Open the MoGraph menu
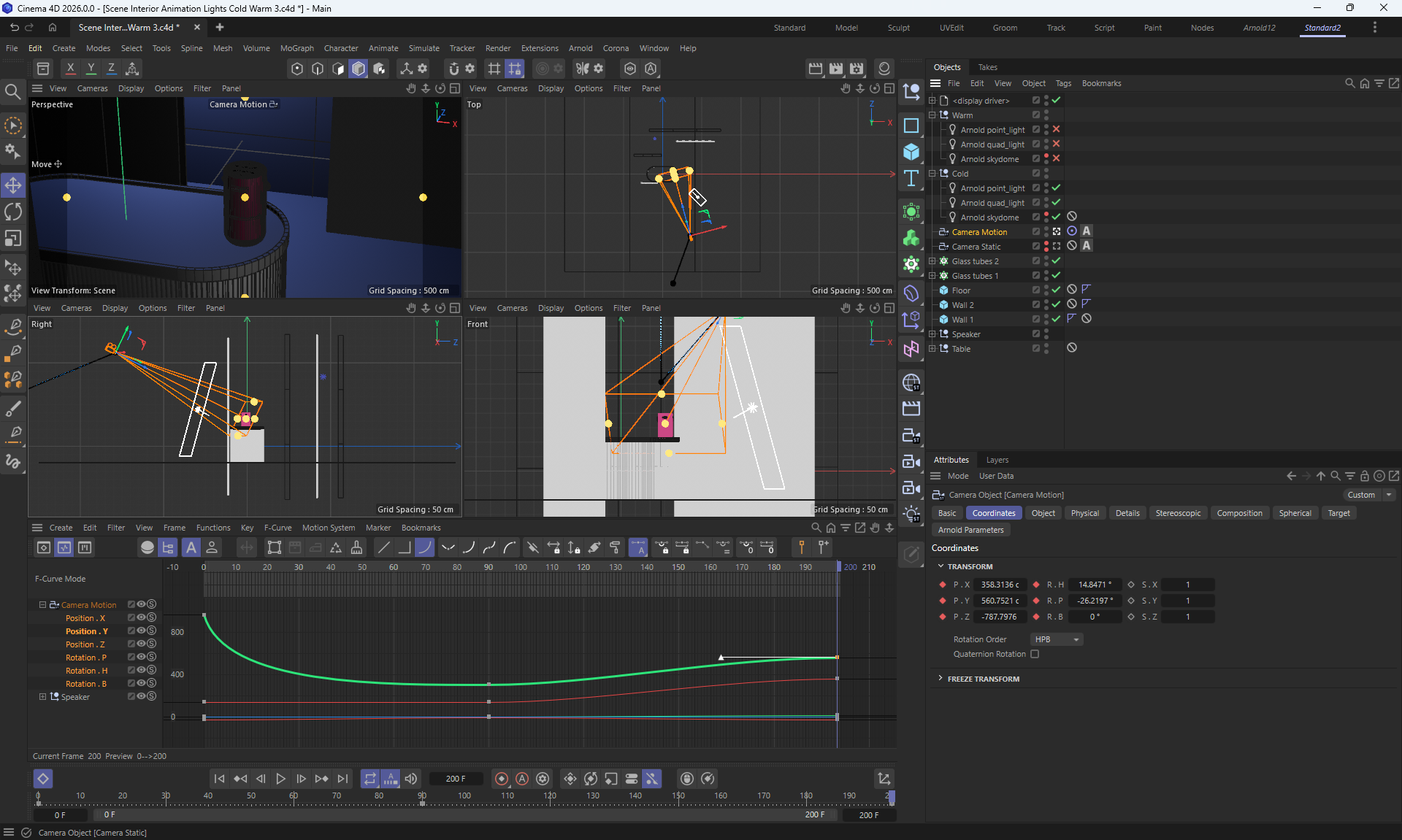The image size is (1402, 840). click(x=296, y=48)
